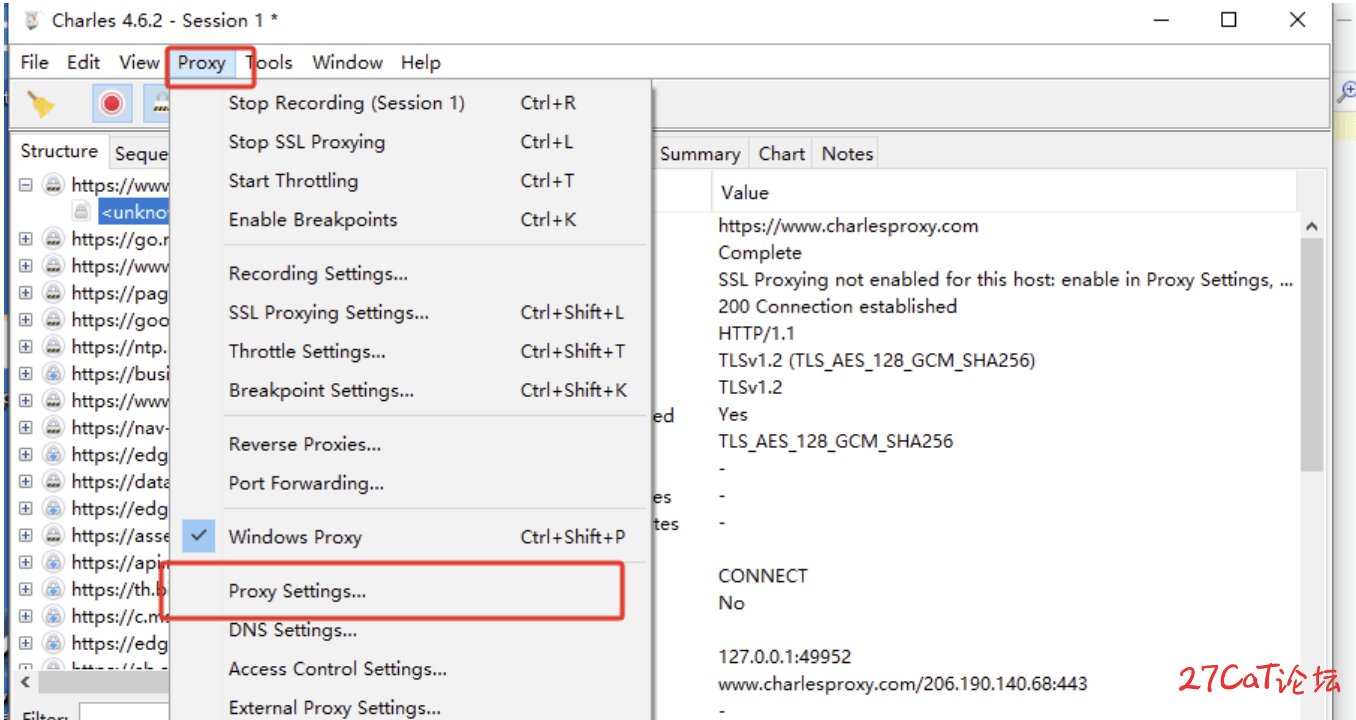
Task: Expand the https://pag tree node
Action: (x=26, y=293)
